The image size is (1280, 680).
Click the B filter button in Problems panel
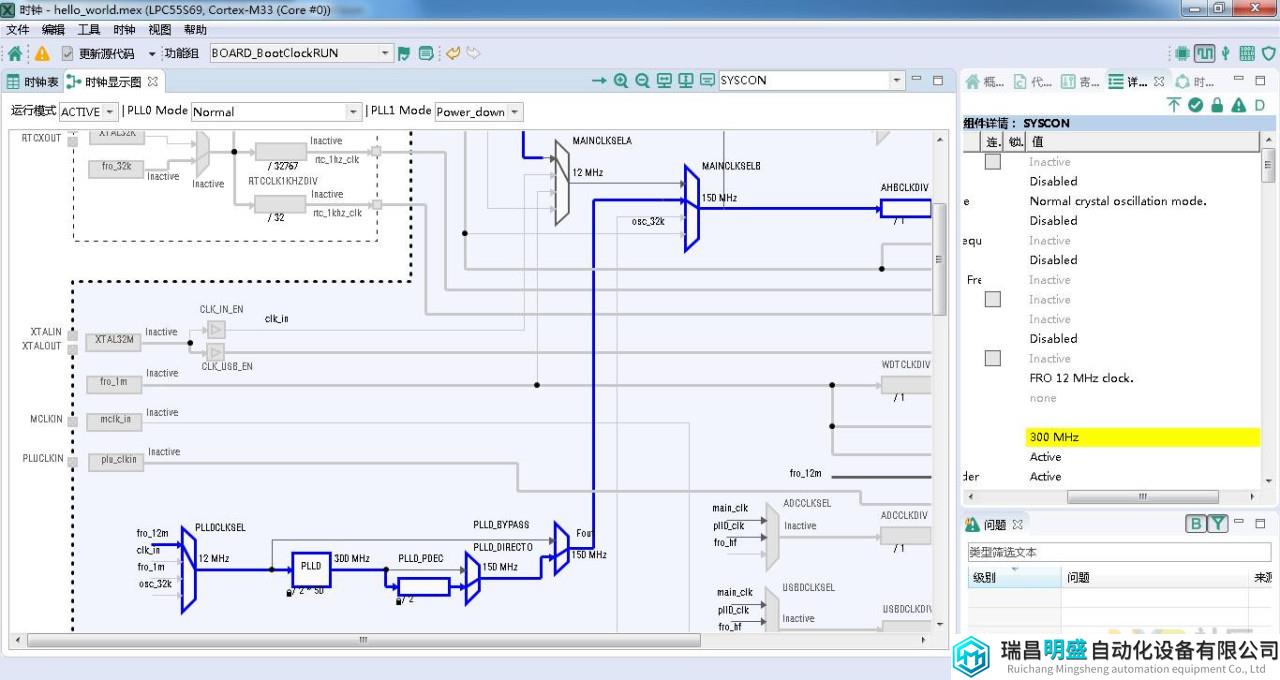(1196, 524)
